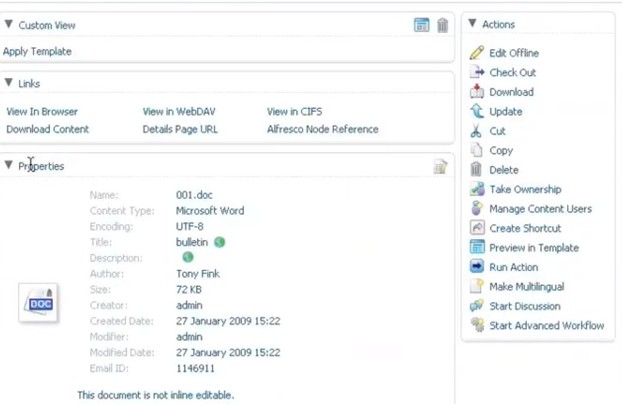Click the green globe beside bulletin title
The width and height of the screenshot is (622, 404).
coord(220,242)
